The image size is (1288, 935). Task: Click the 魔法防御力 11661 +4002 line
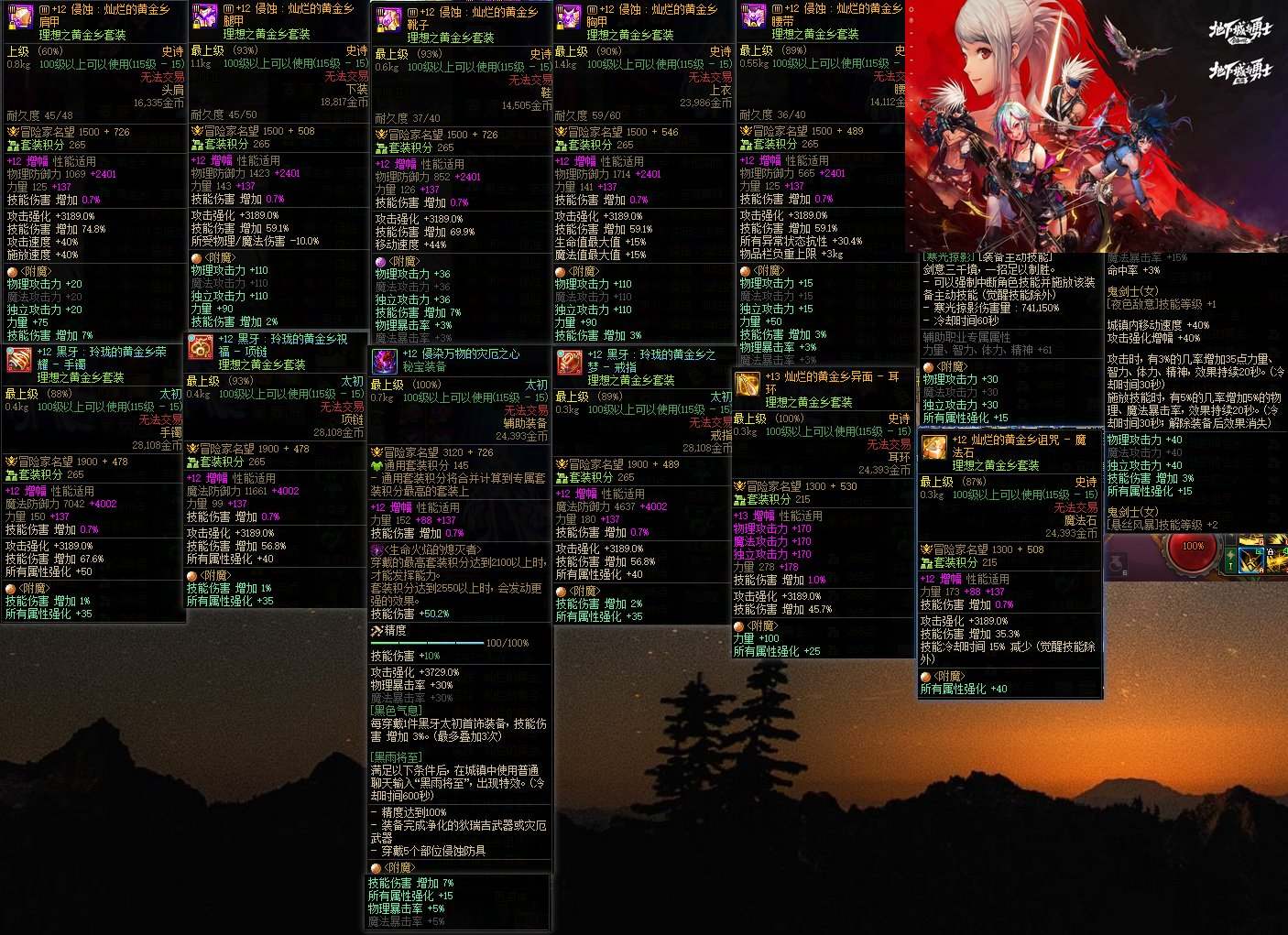[244, 491]
